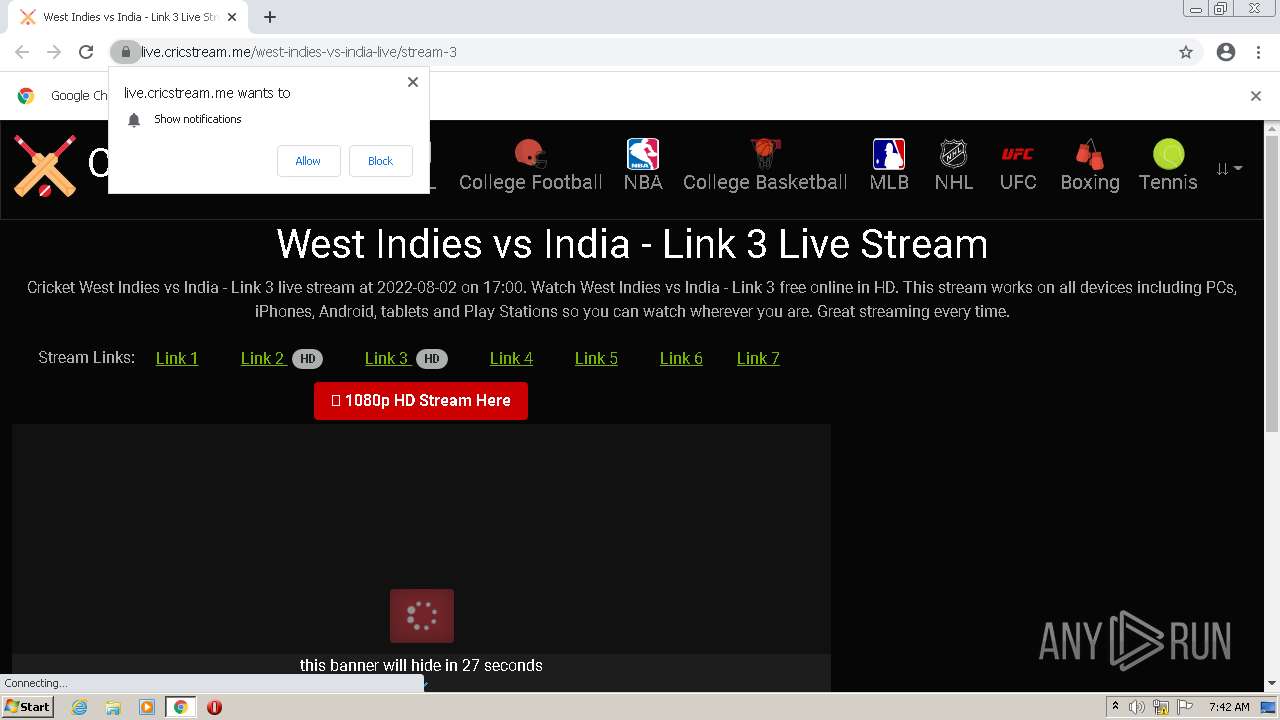Open NHL category
The width and height of the screenshot is (1280, 720).
pyautogui.click(x=954, y=165)
